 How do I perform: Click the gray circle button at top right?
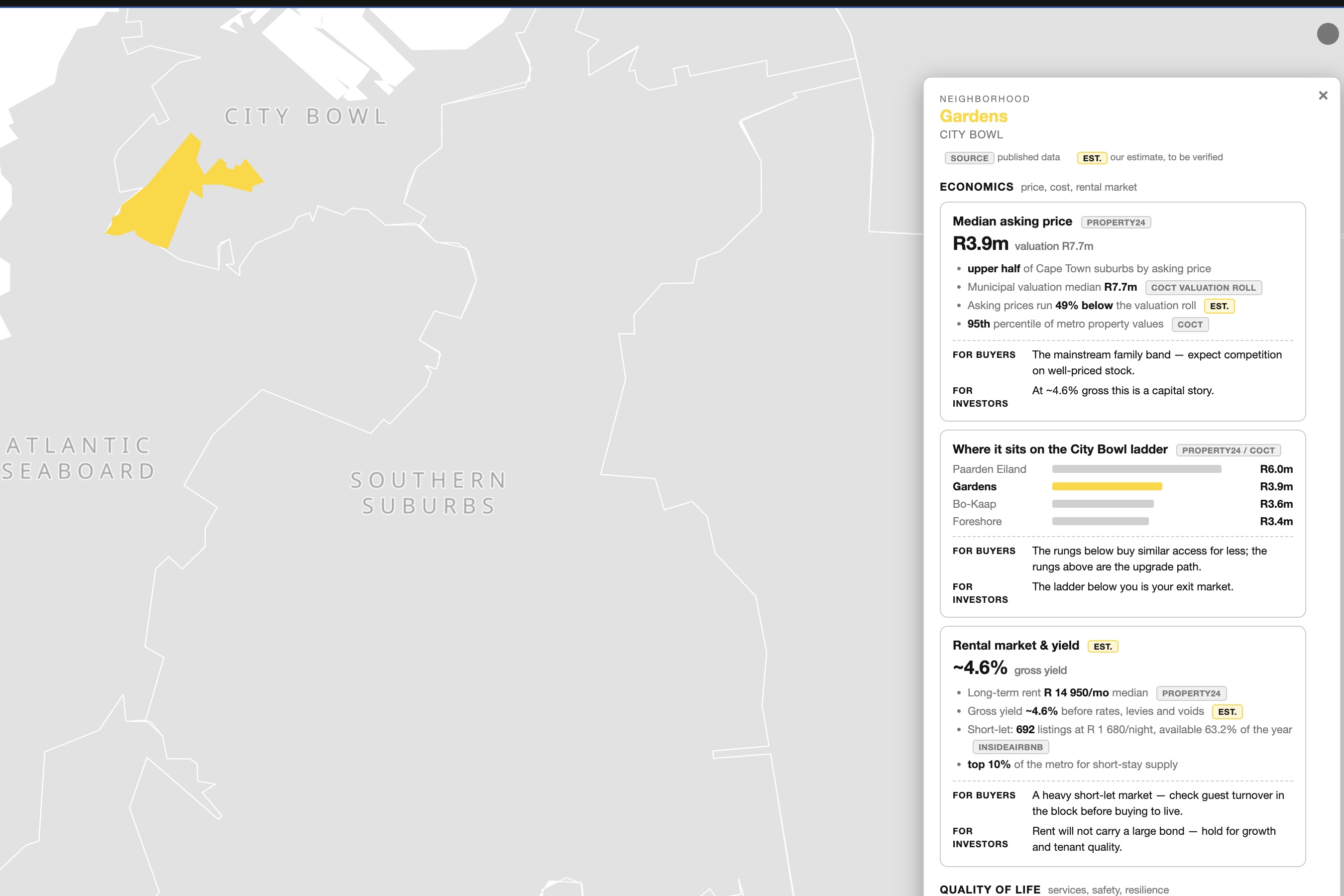(1328, 34)
